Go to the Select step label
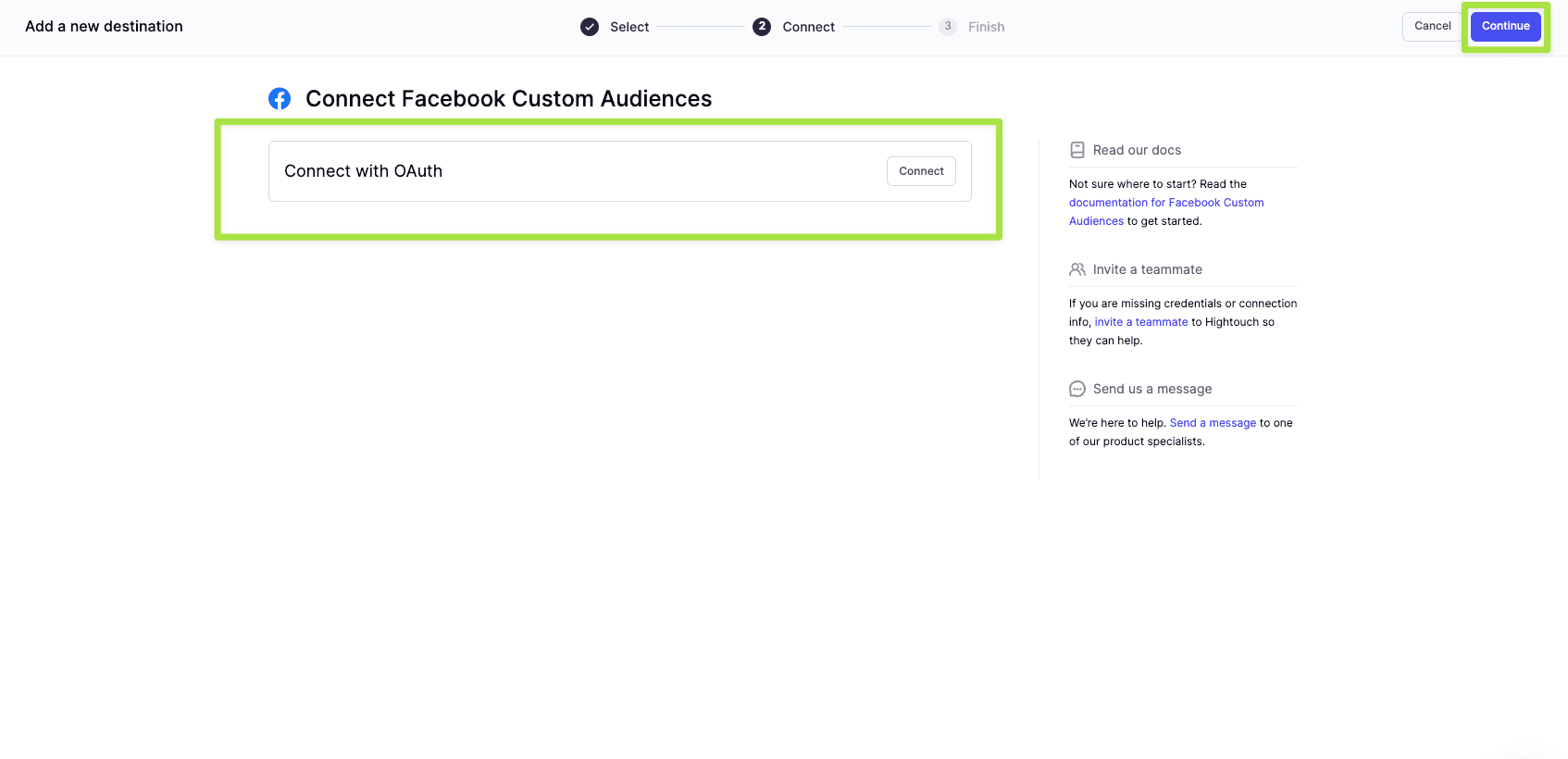 pos(629,27)
